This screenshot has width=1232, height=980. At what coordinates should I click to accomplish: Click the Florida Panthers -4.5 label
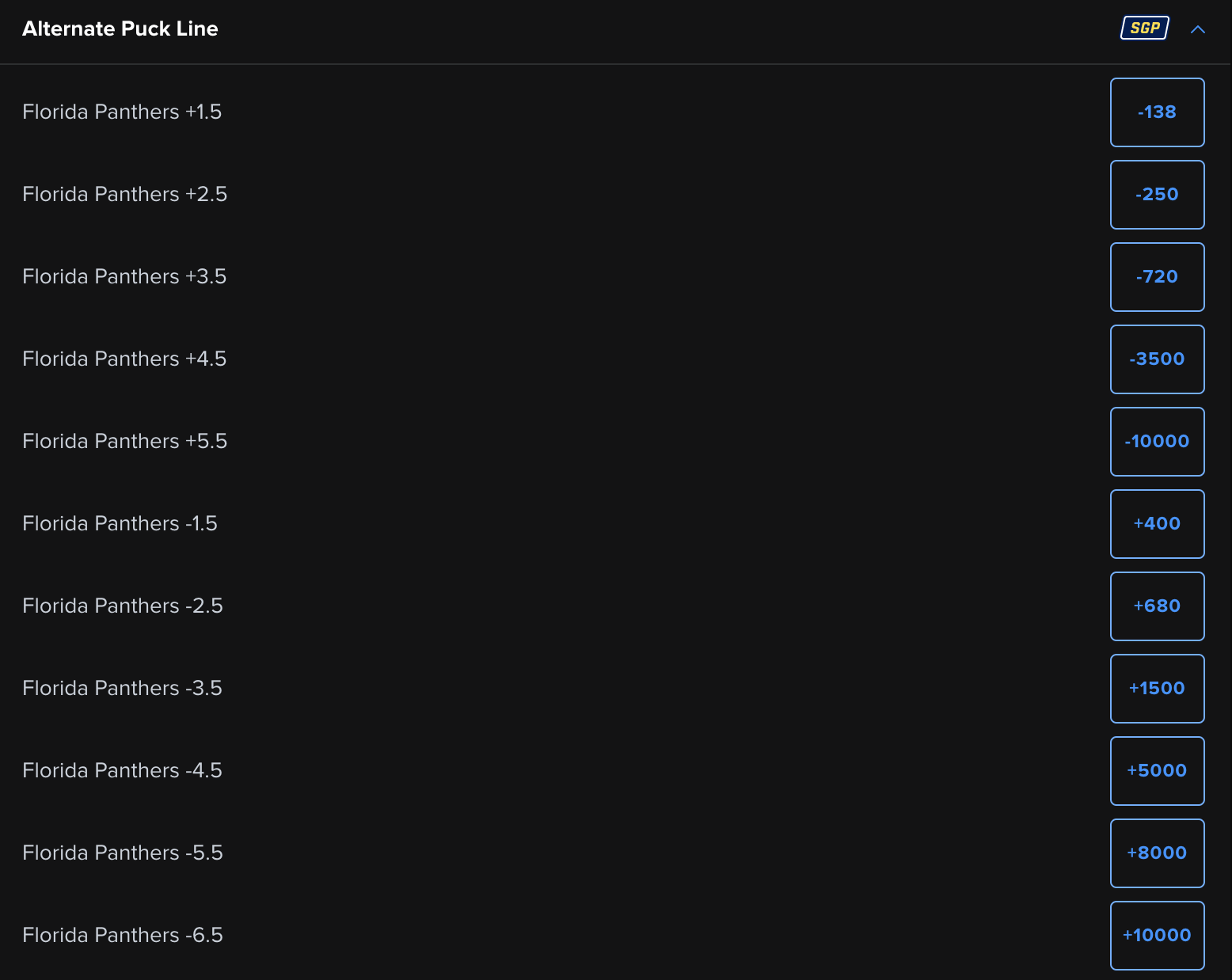point(123,770)
